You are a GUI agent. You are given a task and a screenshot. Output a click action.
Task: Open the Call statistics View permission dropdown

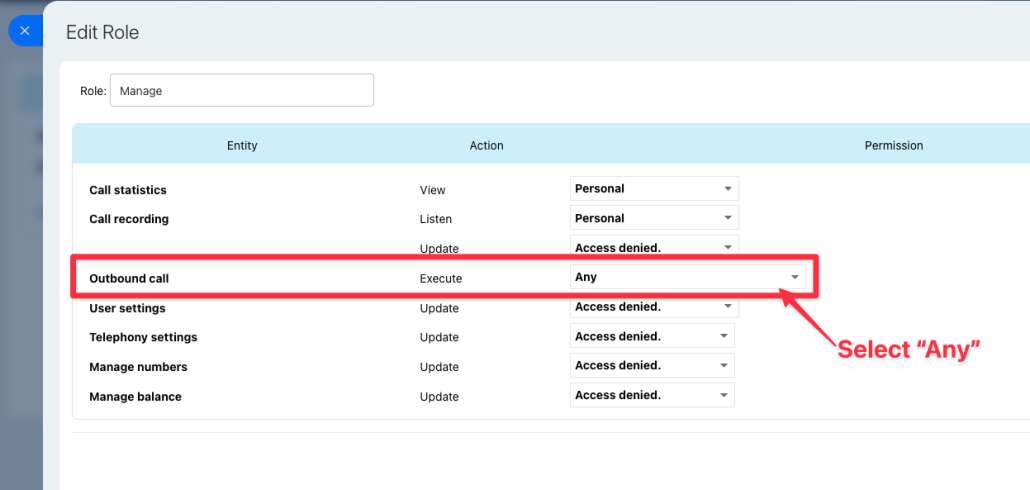pos(654,189)
